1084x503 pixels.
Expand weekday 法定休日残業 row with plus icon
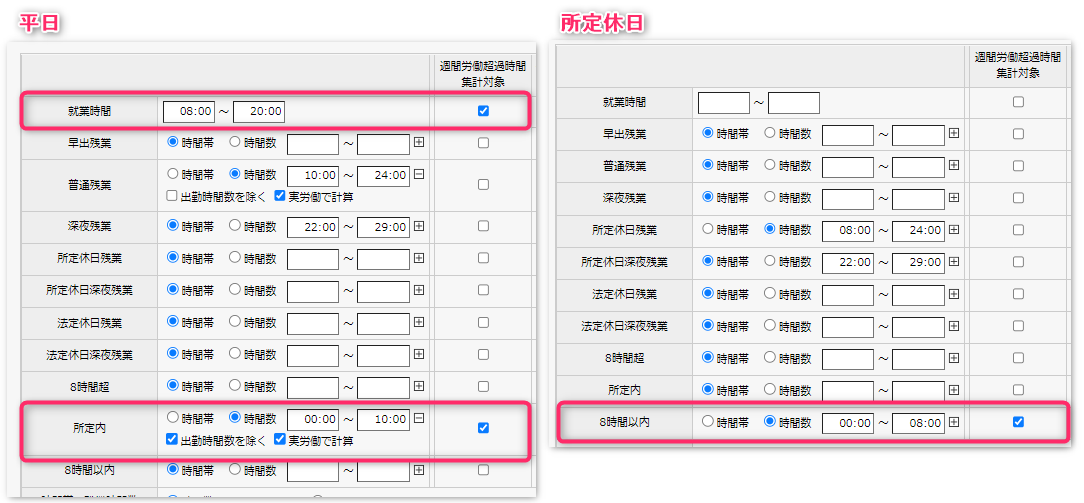pyautogui.click(x=419, y=322)
